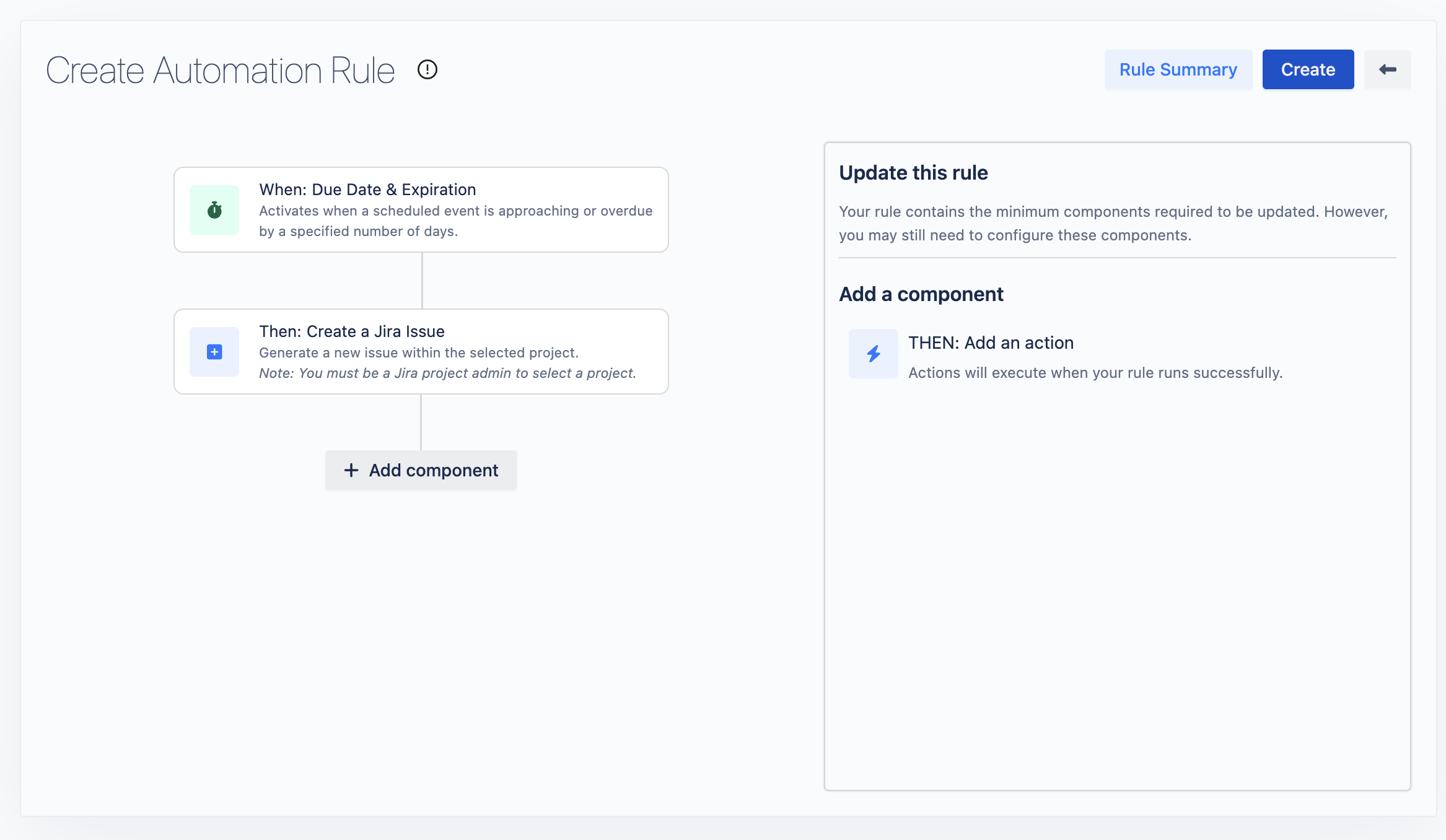The width and height of the screenshot is (1446, 840).
Task: Click the minimum components required paragraph
Action: coord(1113,223)
